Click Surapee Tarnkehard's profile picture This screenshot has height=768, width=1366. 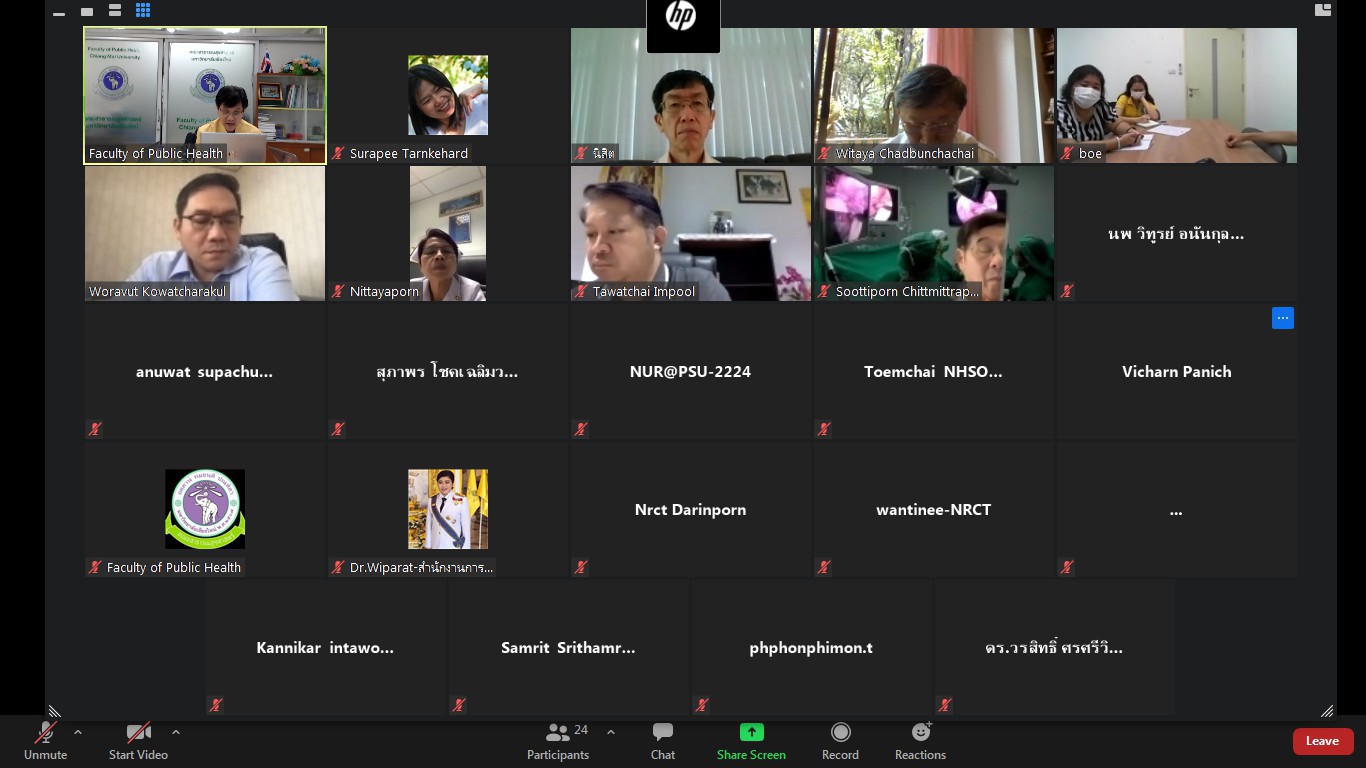(448, 95)
